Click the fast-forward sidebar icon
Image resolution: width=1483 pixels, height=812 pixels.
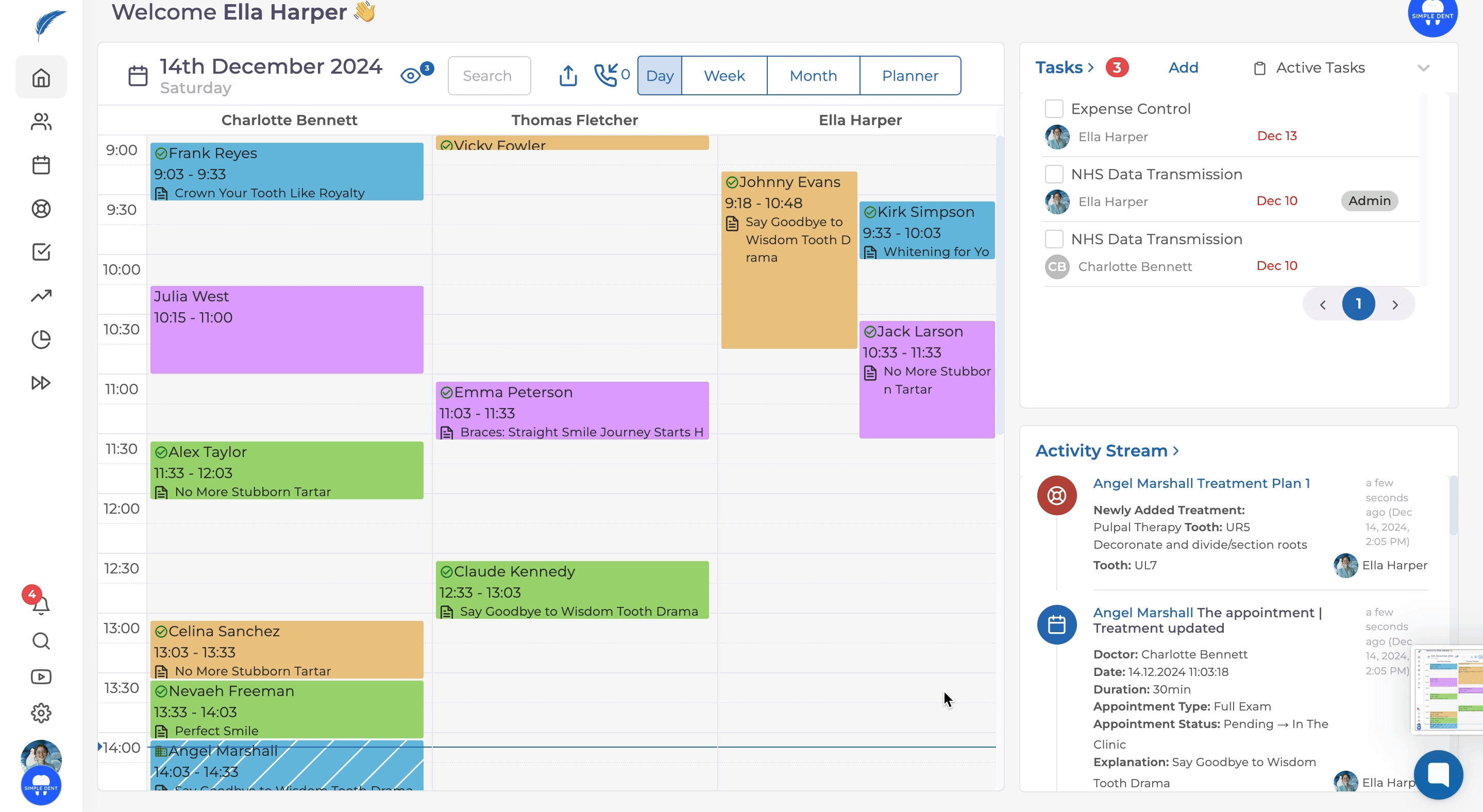pyautogui.click(x=41, y=383)
